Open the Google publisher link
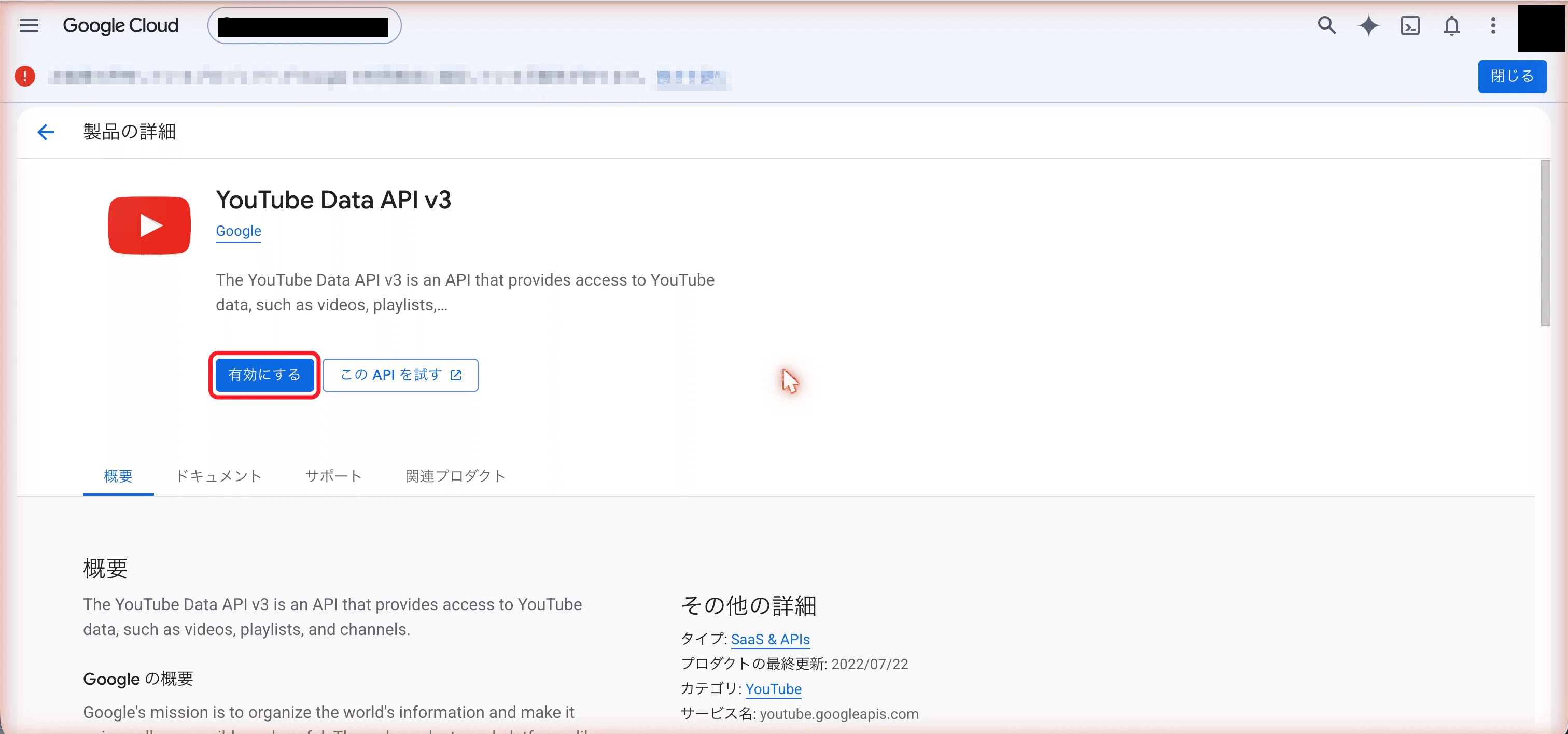The height and width of the screenshot is (734, 1568). (x=238, y=231)
